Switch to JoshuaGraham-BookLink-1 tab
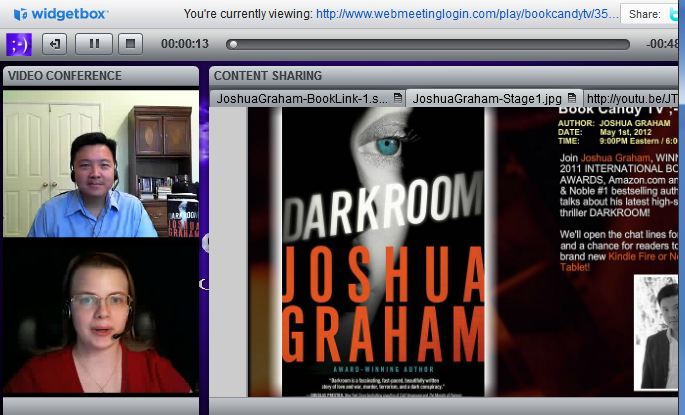Viewport: 685px width, 415px height. 307,99
